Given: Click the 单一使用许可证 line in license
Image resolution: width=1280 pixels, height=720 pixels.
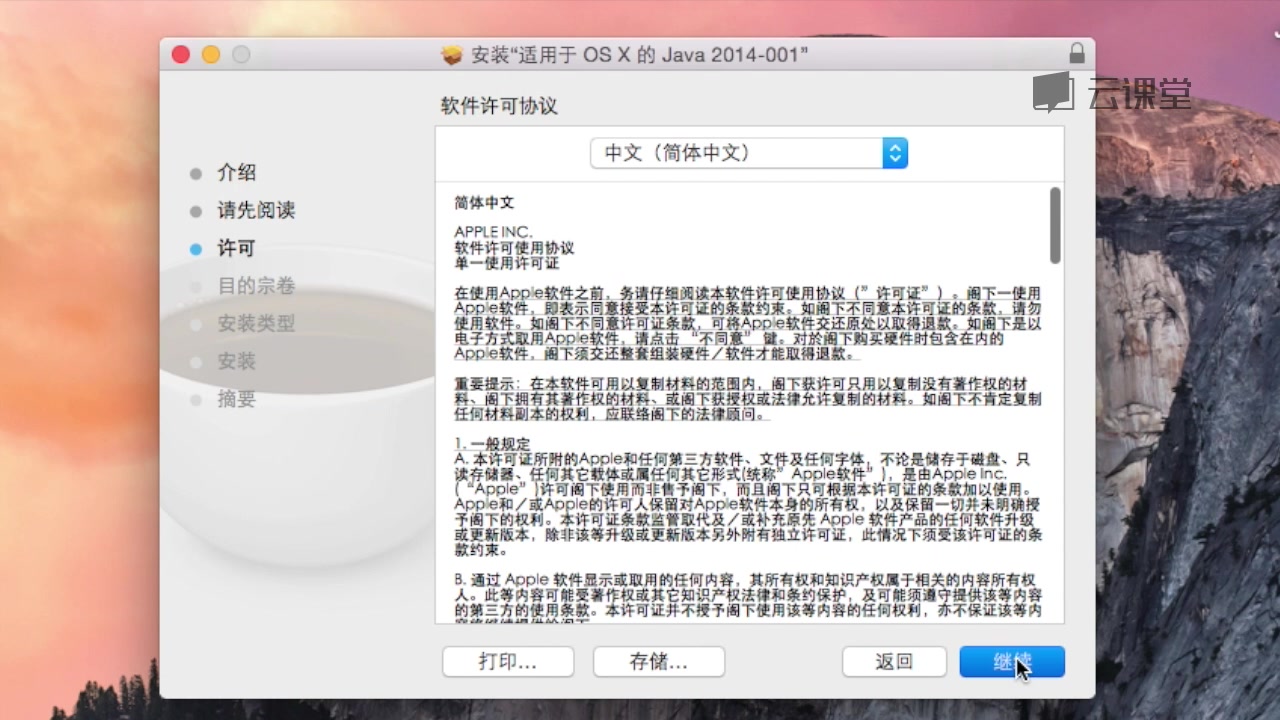Looking at the screenshot, I should (507, 263).
